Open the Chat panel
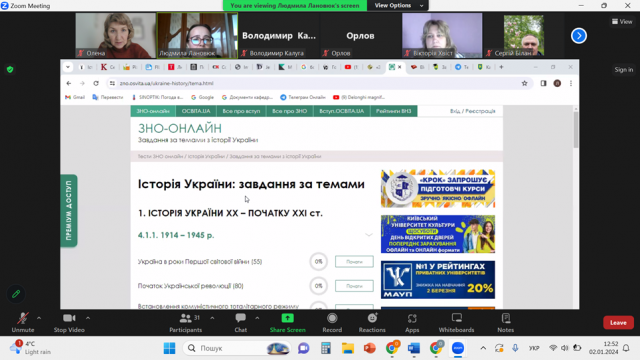The width and height of the screenshot is (640, 360). point(240,322)
